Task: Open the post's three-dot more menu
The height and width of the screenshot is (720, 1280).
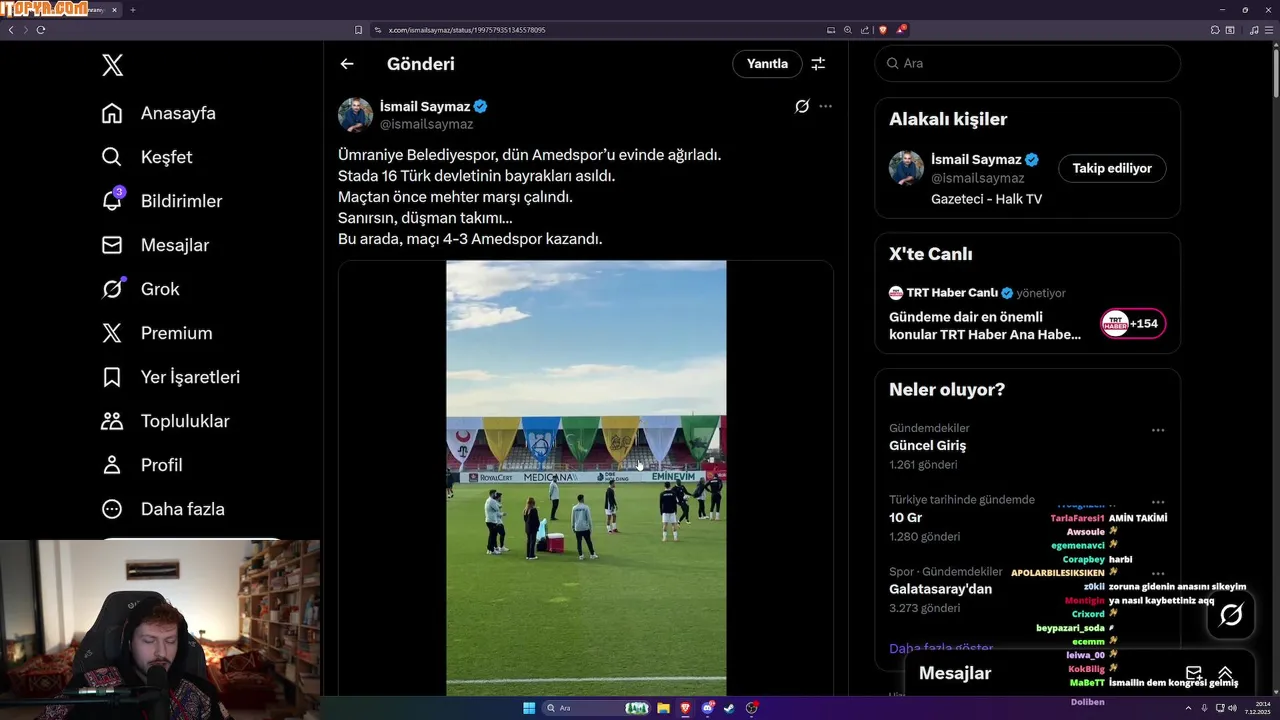Action: pos(825,106)
